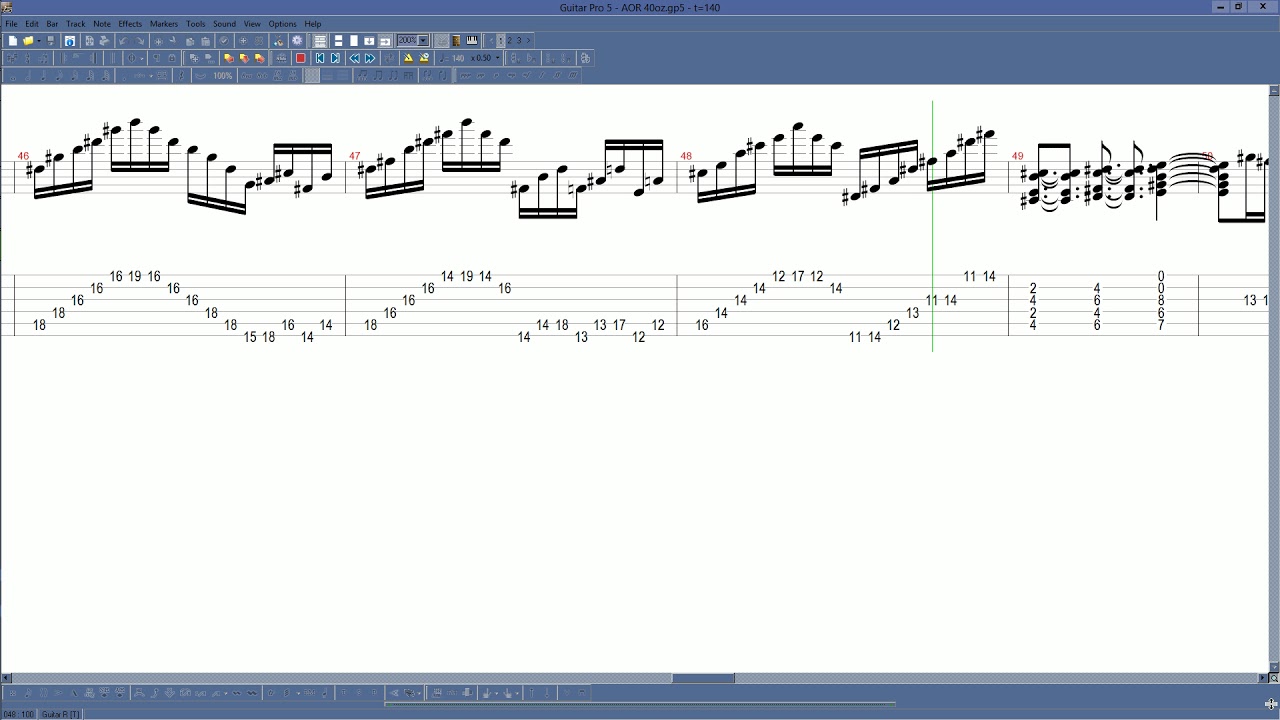
Task: Click the paste clipboard icon
Action: [205, 41]
